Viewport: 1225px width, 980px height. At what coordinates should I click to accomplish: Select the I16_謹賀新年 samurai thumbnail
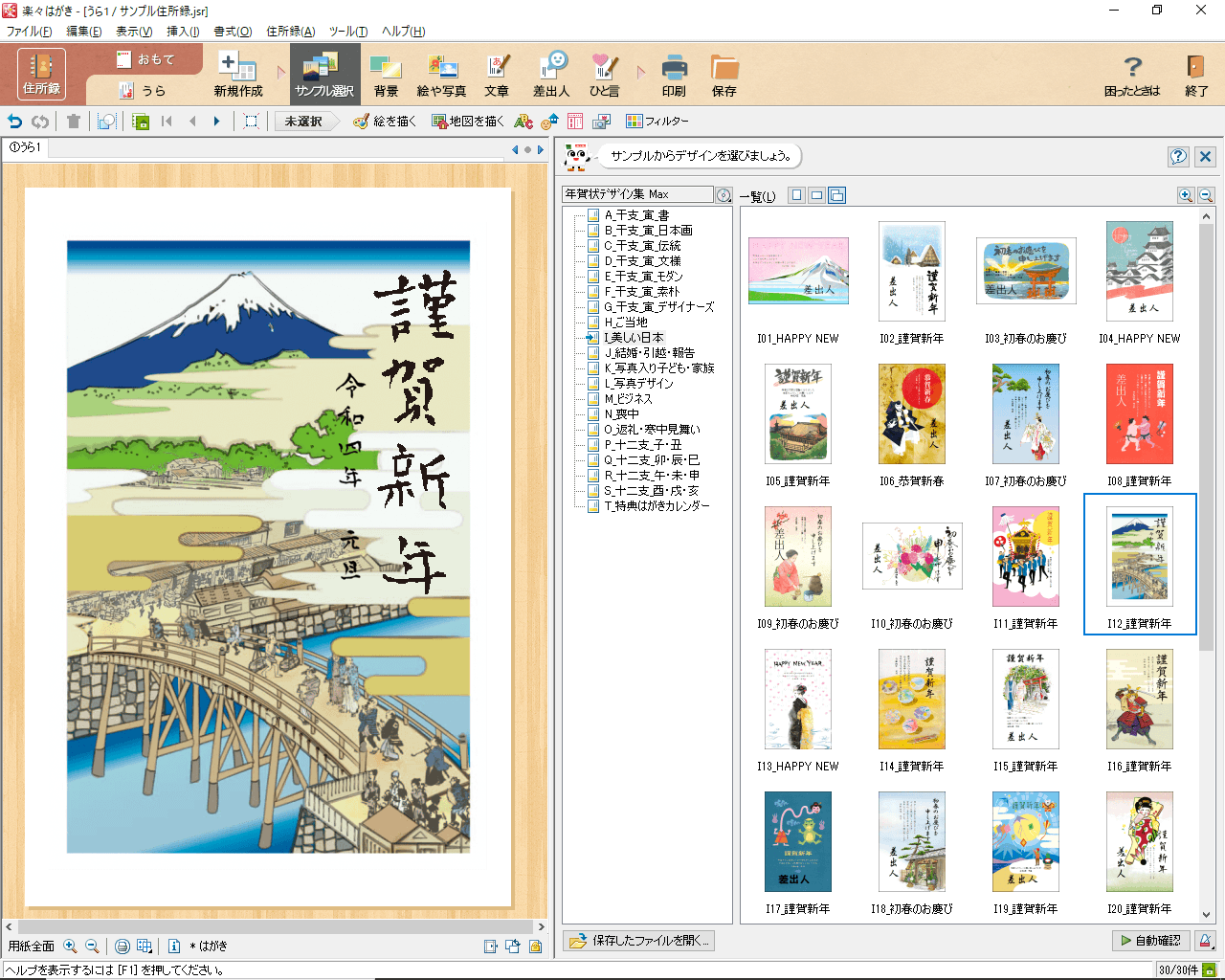point(1140,699)
